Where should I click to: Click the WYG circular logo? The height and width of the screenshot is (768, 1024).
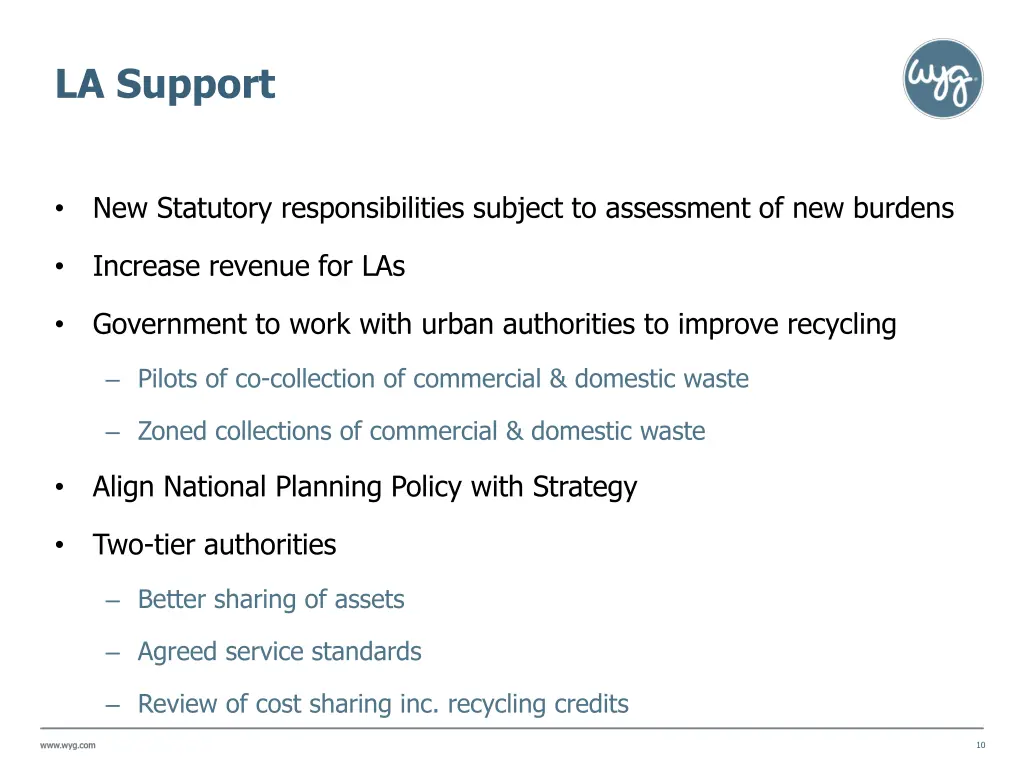point(943,79)
